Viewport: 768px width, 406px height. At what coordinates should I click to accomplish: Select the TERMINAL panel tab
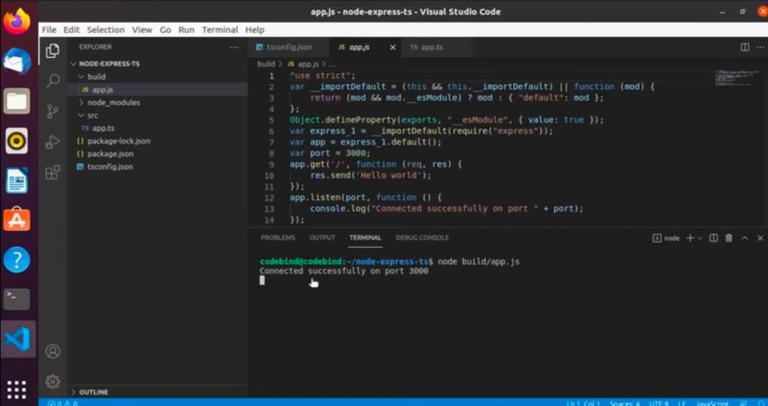(x=365, y=238)
